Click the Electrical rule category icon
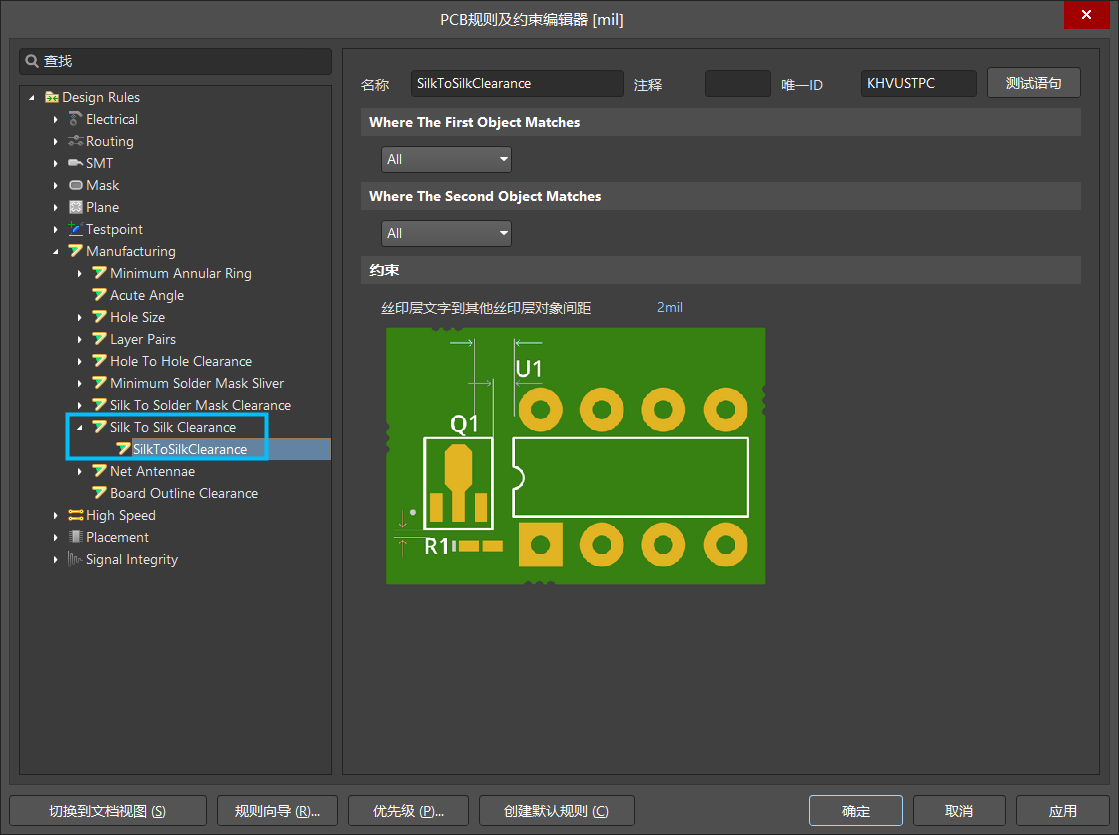Image resolution: width=1119 pixels, height=835 pixels. click(x=76, y=119)
